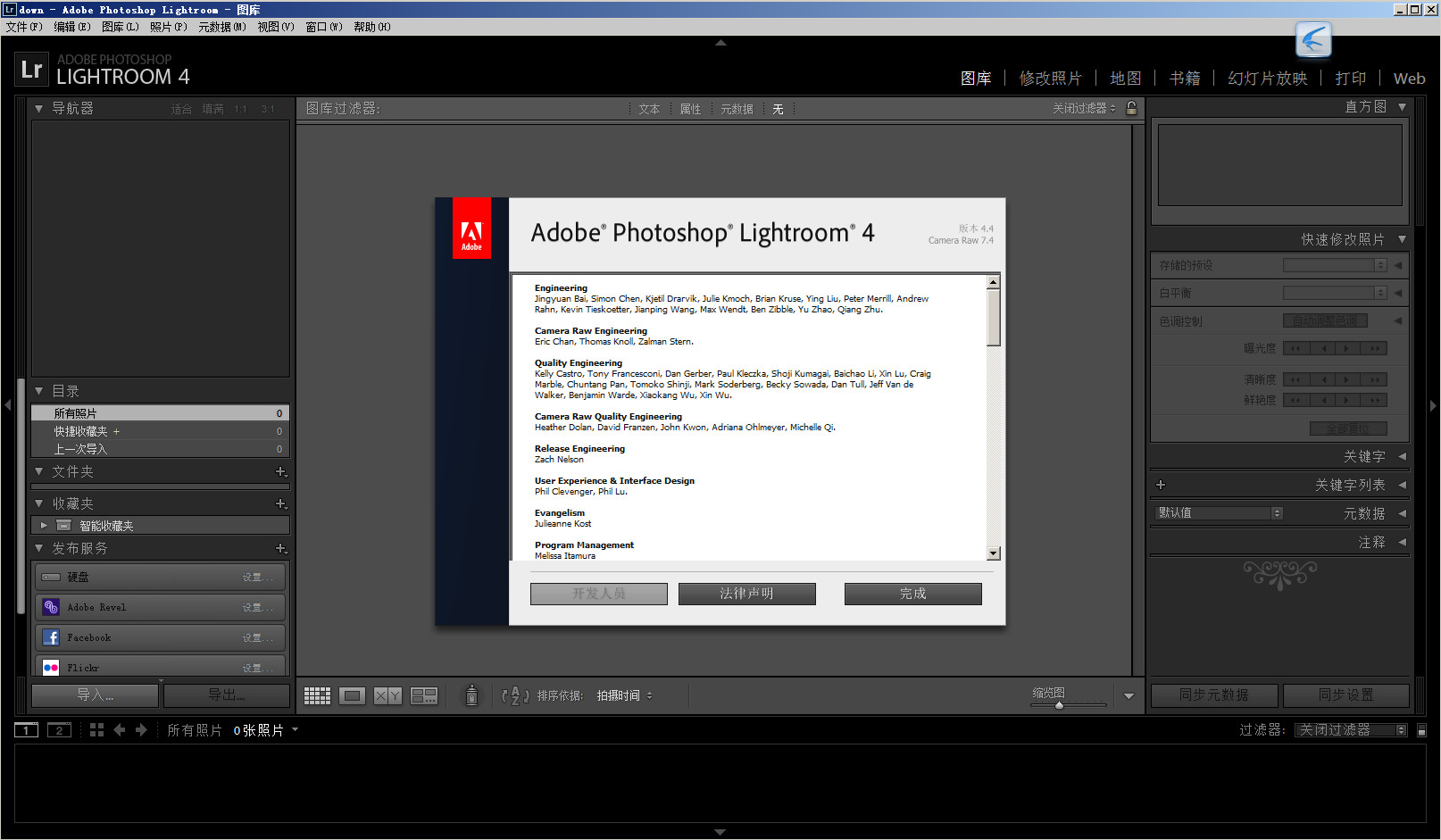Image resolution: width=1441 pixels, height=840 pixels.
Task: Select the Attribute (属性) filter option
Action: [690, 109]
